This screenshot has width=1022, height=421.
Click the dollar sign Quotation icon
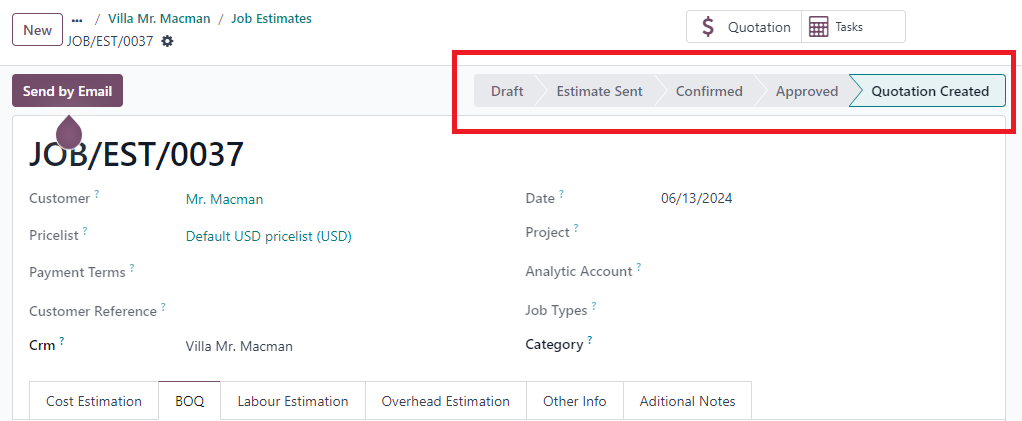point(708,27)
